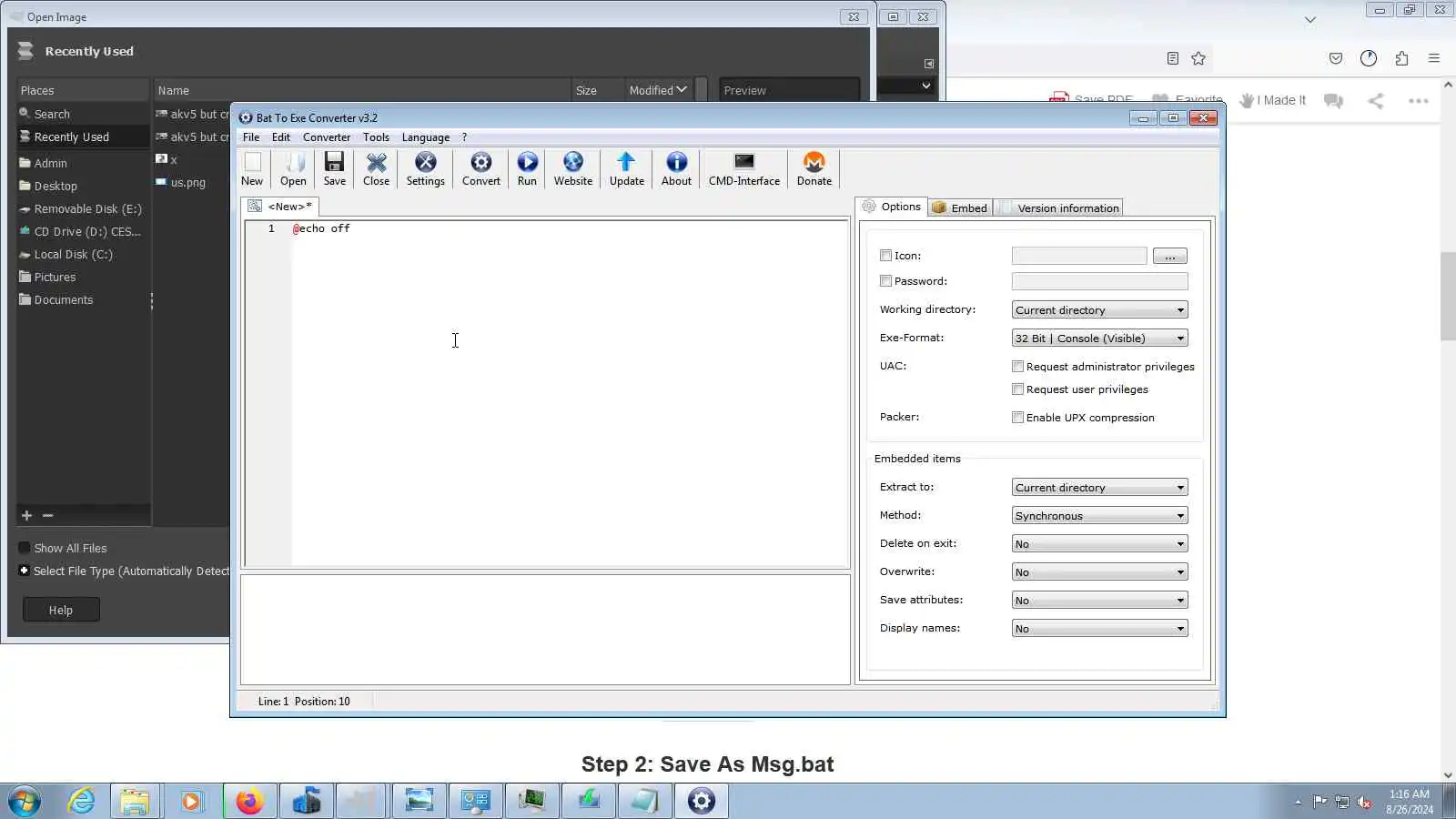
Task: Enable the Icon checkbox
Action: click(885, 257)
